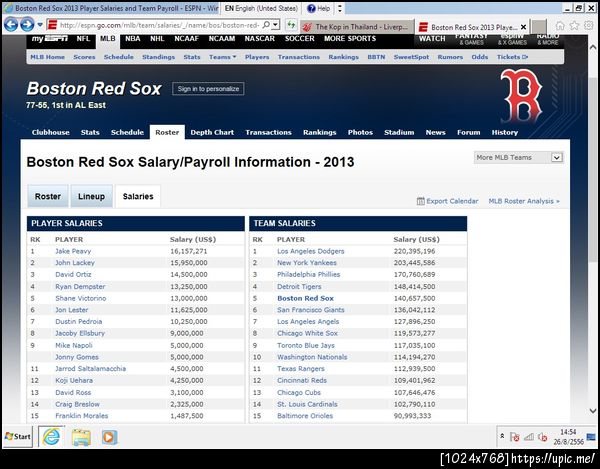The image size is (600, 469).
Task: Open Koji Uehara player link
Action: pos(74,381)
